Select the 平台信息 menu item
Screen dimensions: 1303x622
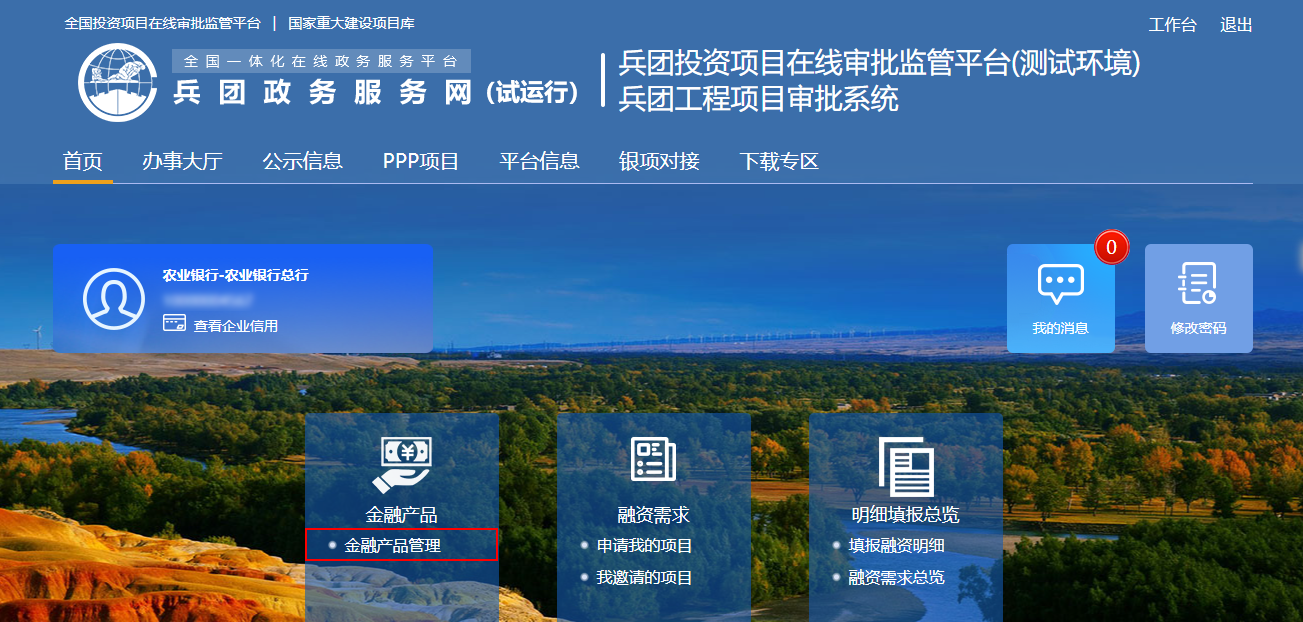pos(539,161)
